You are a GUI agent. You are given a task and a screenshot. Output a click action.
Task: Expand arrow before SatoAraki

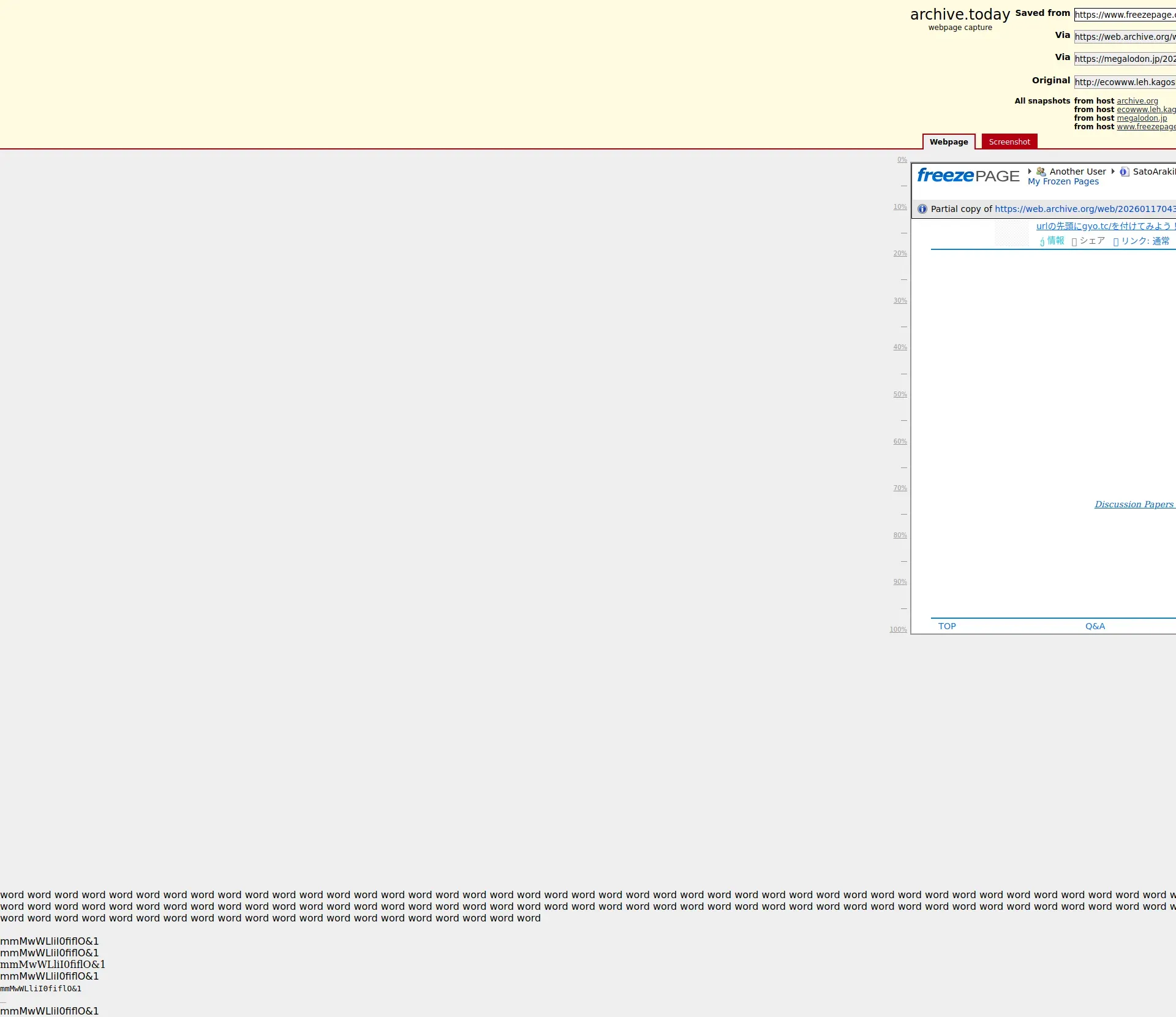pyautogui.click(x=1113, y=172)
